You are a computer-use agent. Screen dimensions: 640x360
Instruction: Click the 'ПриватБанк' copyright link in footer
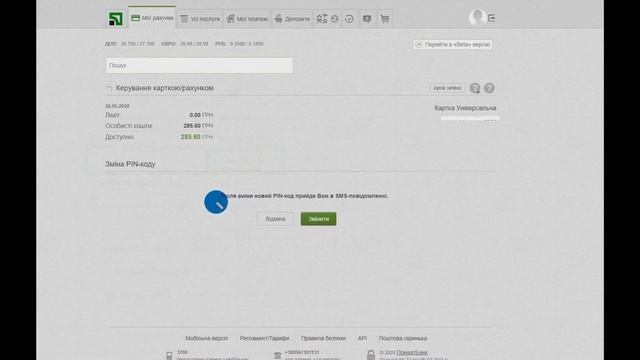412,352
